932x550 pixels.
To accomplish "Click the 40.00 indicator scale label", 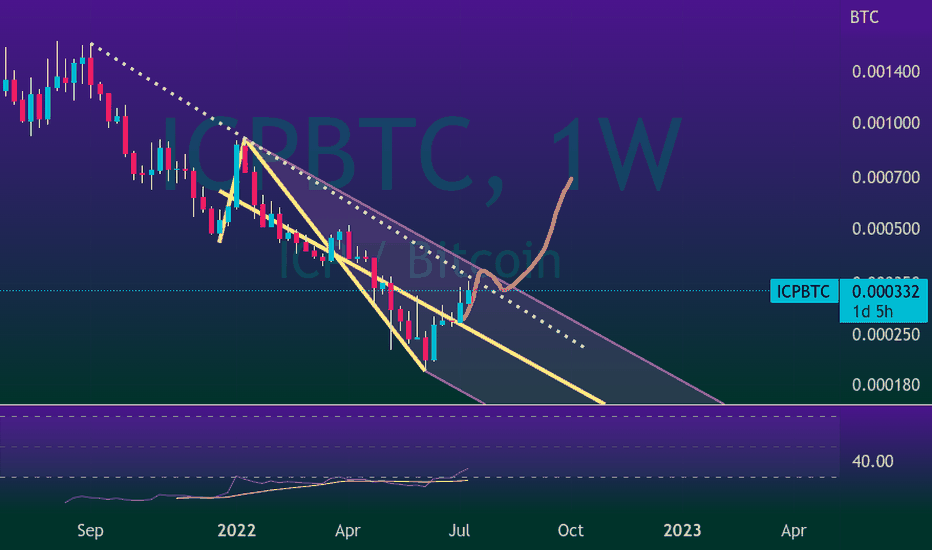I will coord(873,461).
